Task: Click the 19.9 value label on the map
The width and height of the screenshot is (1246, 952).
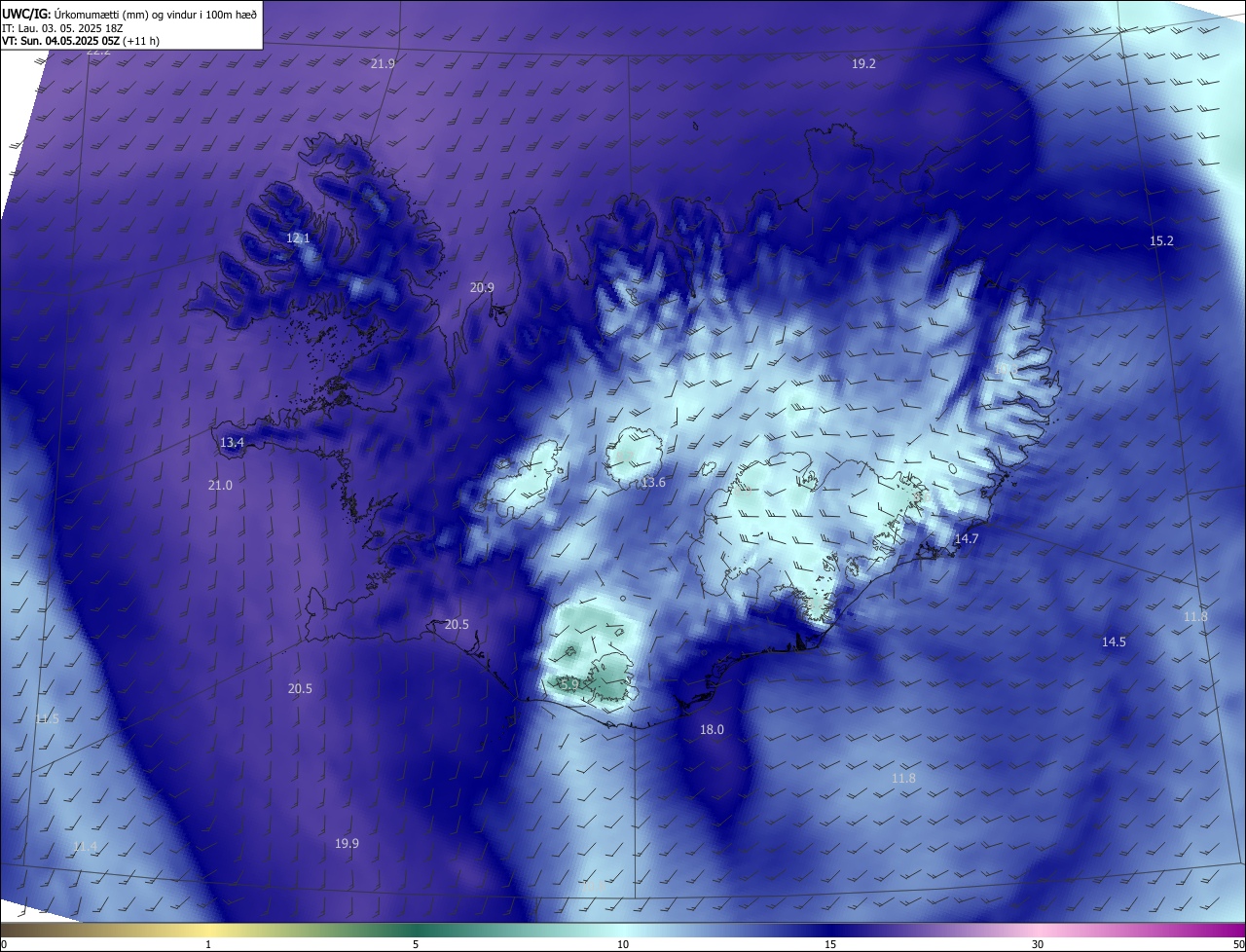Action: coord(347,843)
